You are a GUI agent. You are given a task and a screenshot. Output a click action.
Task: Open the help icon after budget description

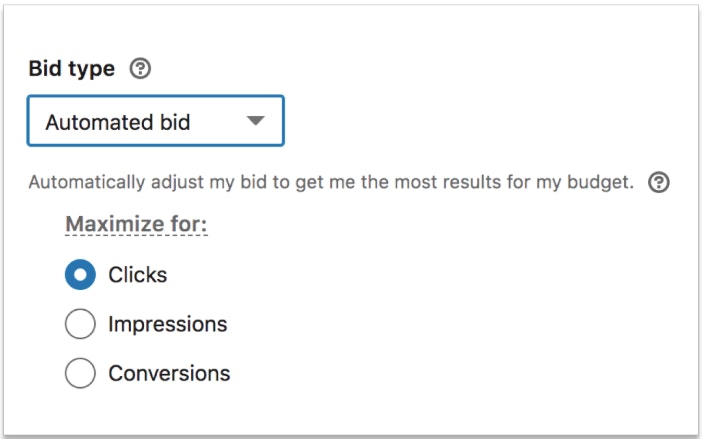(x=658, y=183)
